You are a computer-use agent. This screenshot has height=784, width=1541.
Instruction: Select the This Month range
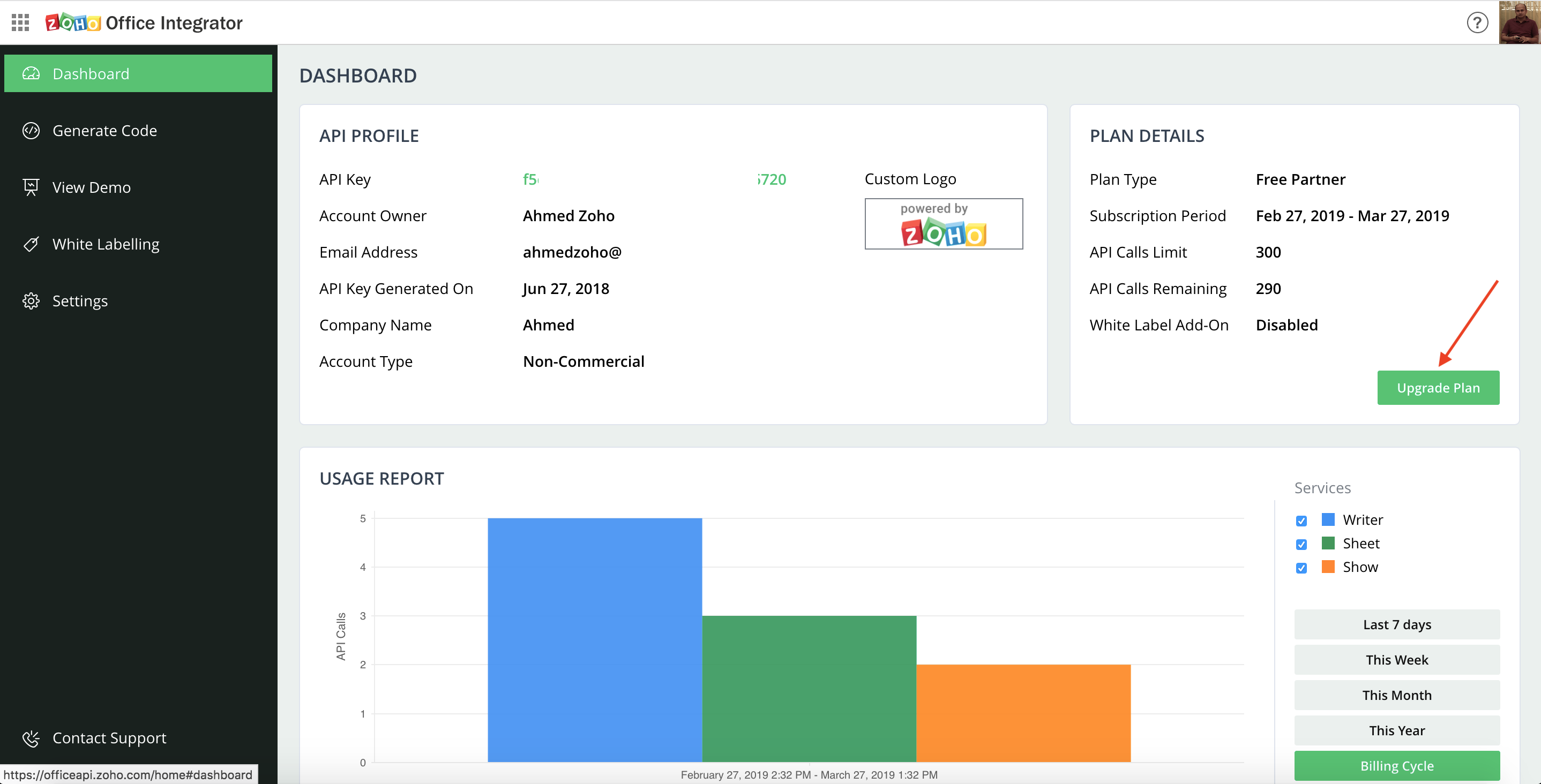pos(1396,695)
